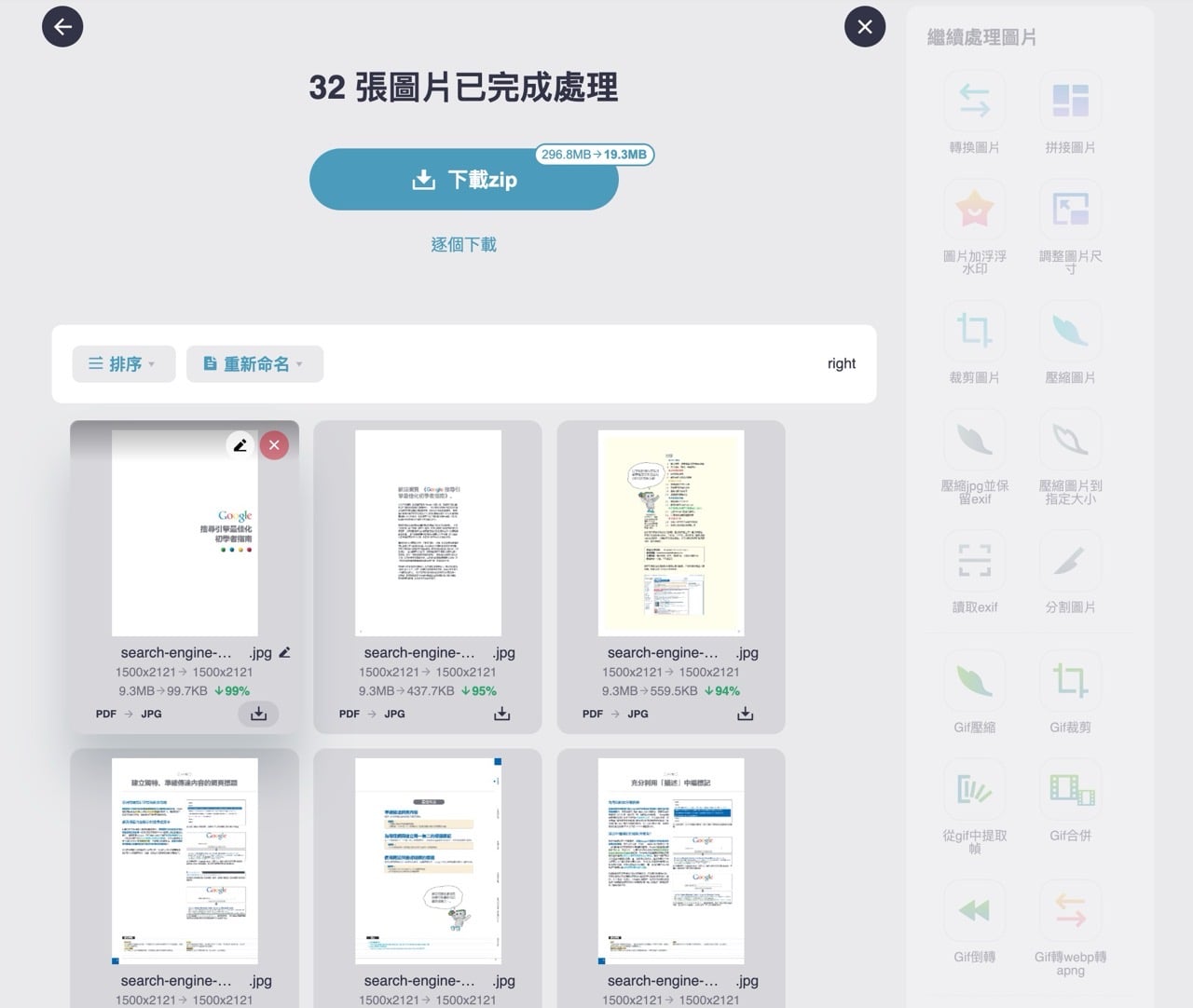Select the Crop Image (裁剪圖片) tool
The width and height of the screenshot is (1193, 1008).
click(x=975, y=332)
